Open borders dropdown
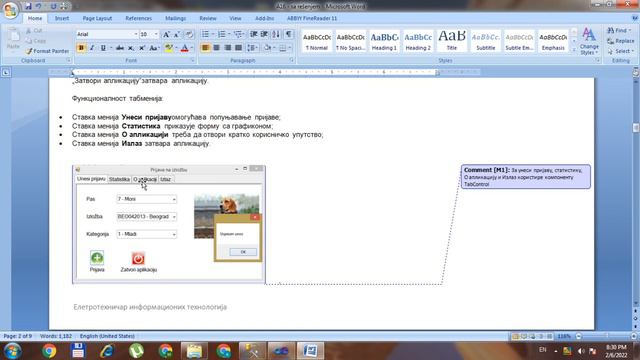Image resolution: width=640 pixels, height=360 pixels. 290,48
